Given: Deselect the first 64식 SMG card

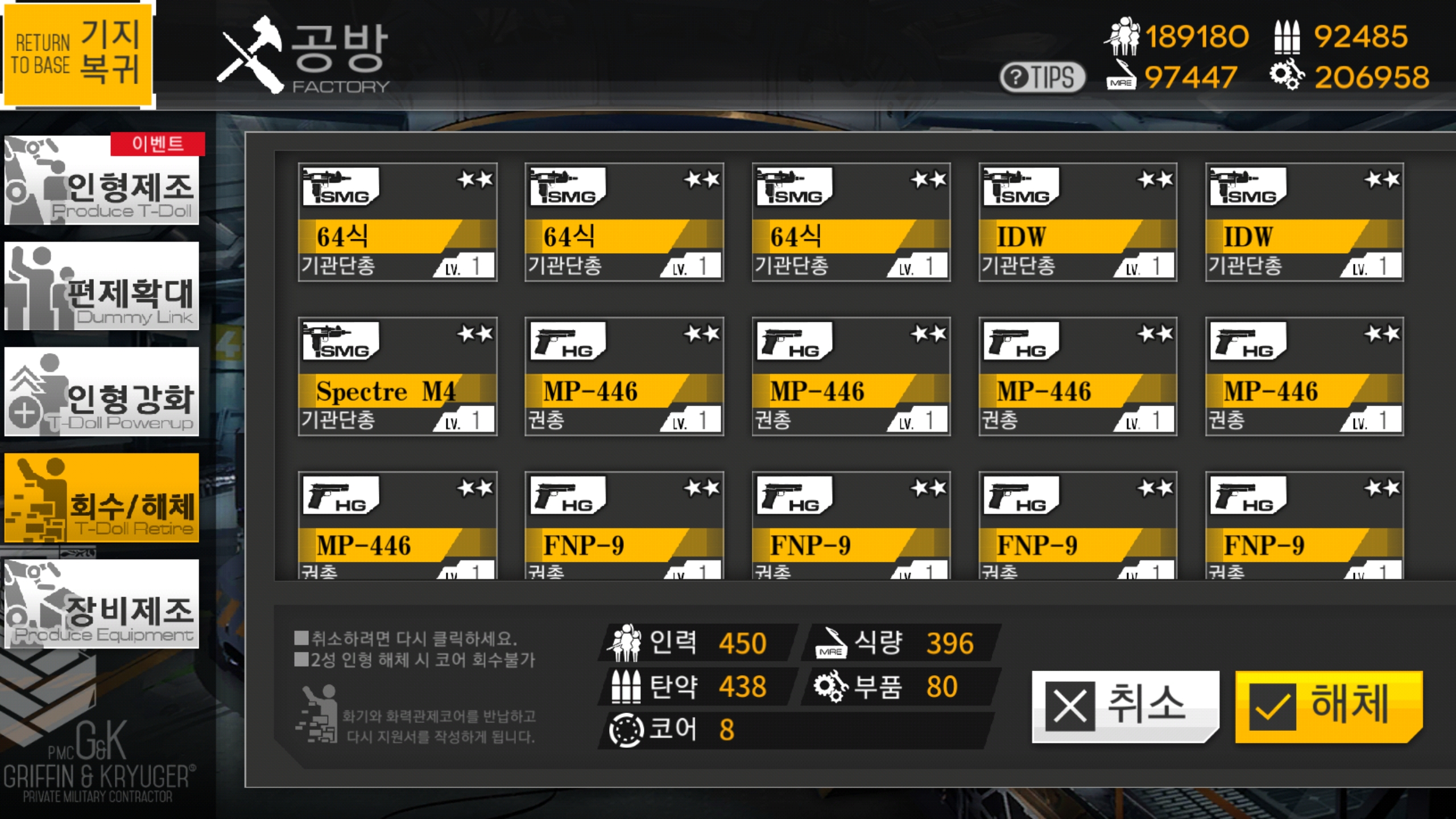Looking at the screenshot, I should click(x=398, y=222).
